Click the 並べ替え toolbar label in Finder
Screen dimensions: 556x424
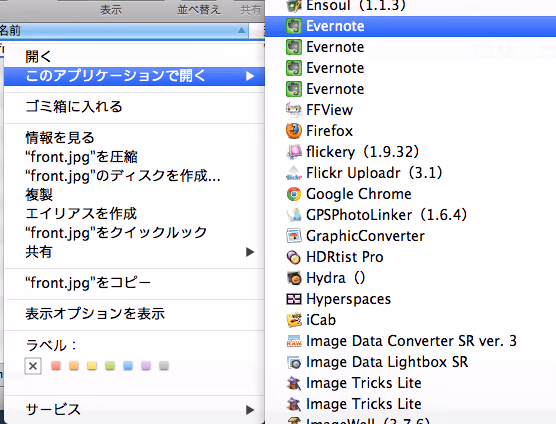(199, 10)
